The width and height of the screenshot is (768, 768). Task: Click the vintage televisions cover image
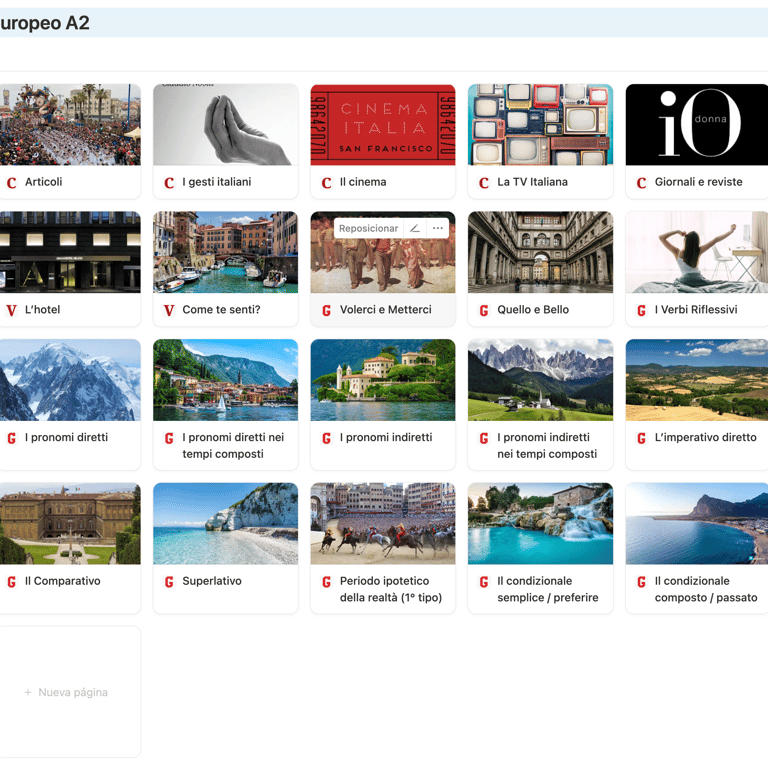coord(540,124)
